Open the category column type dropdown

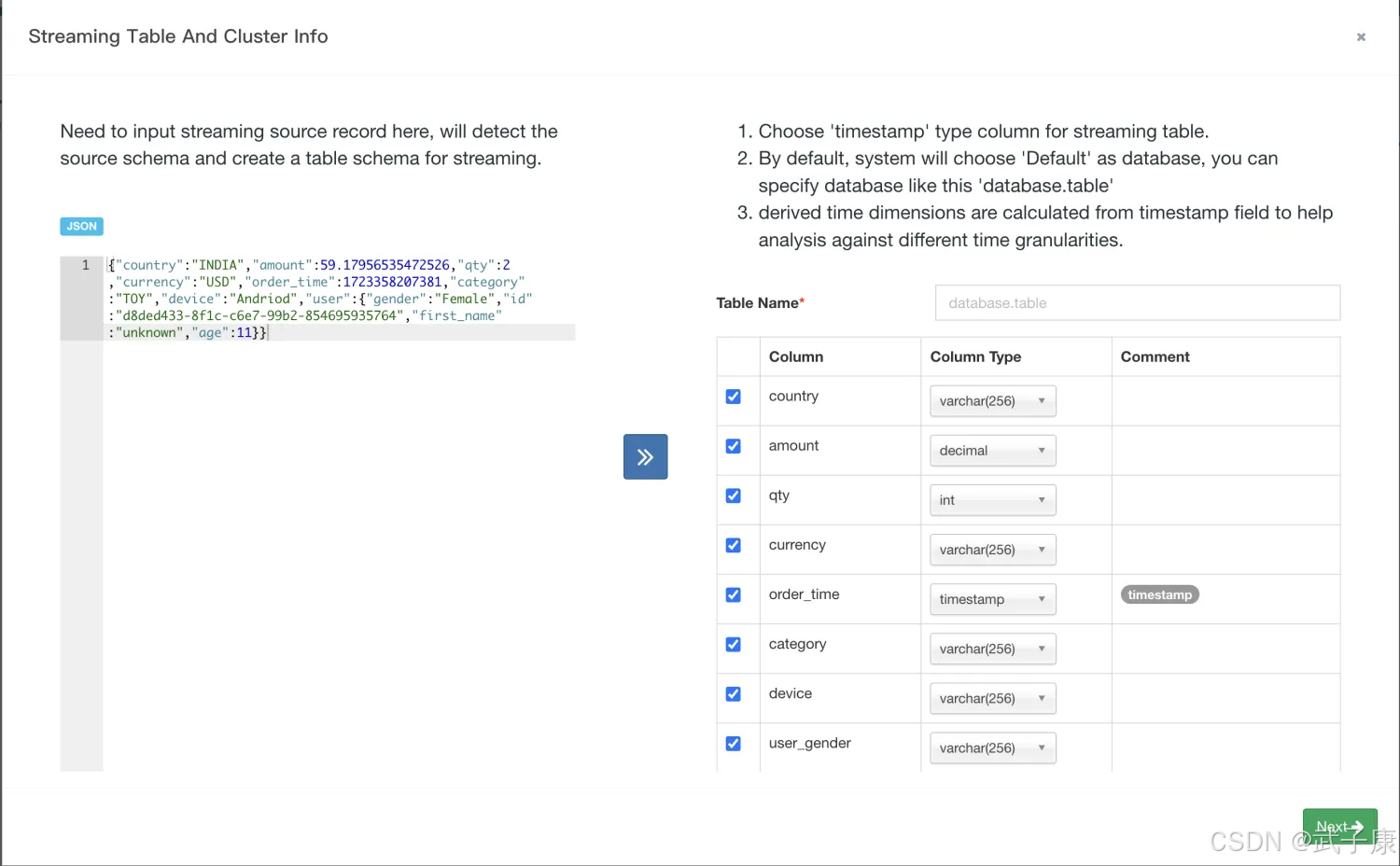tap(992, 649)
